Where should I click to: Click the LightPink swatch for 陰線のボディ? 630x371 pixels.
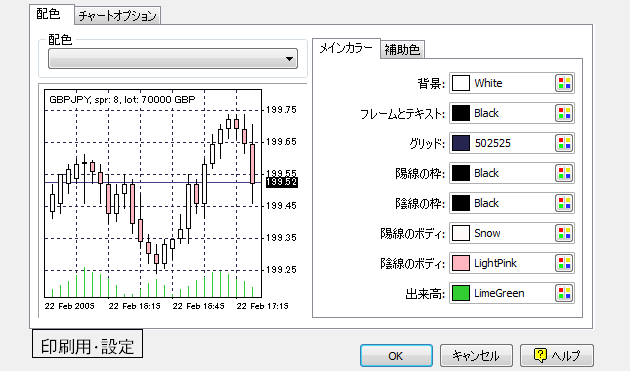pos(461,263)
